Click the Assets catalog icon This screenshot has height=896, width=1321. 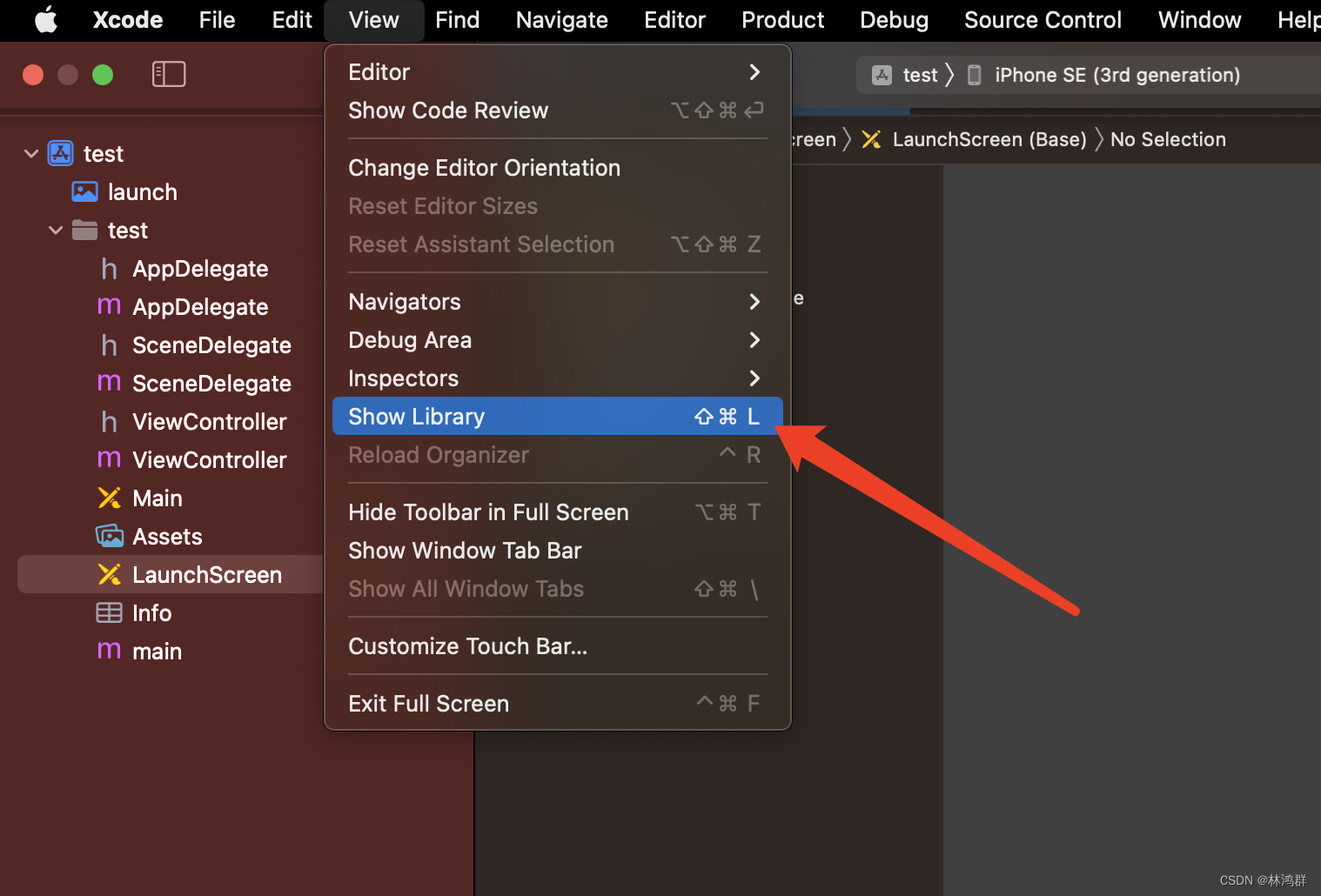point(109,536)
